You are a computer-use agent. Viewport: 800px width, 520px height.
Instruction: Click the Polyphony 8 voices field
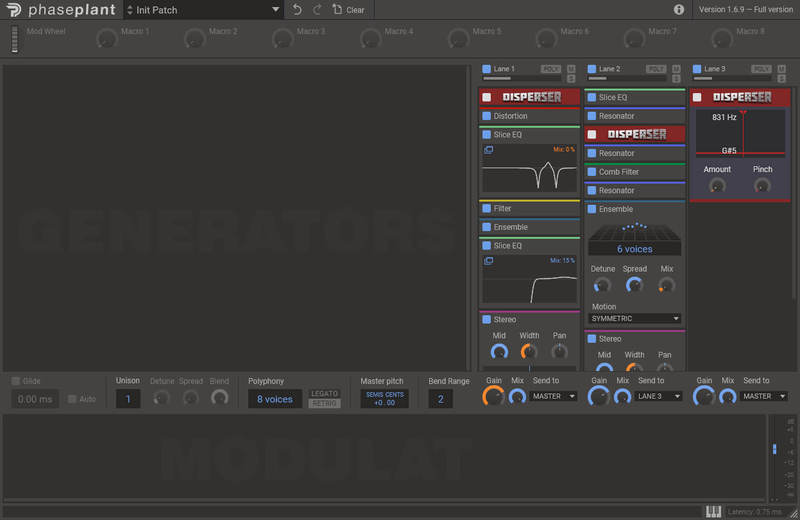(x=275, y=399)
